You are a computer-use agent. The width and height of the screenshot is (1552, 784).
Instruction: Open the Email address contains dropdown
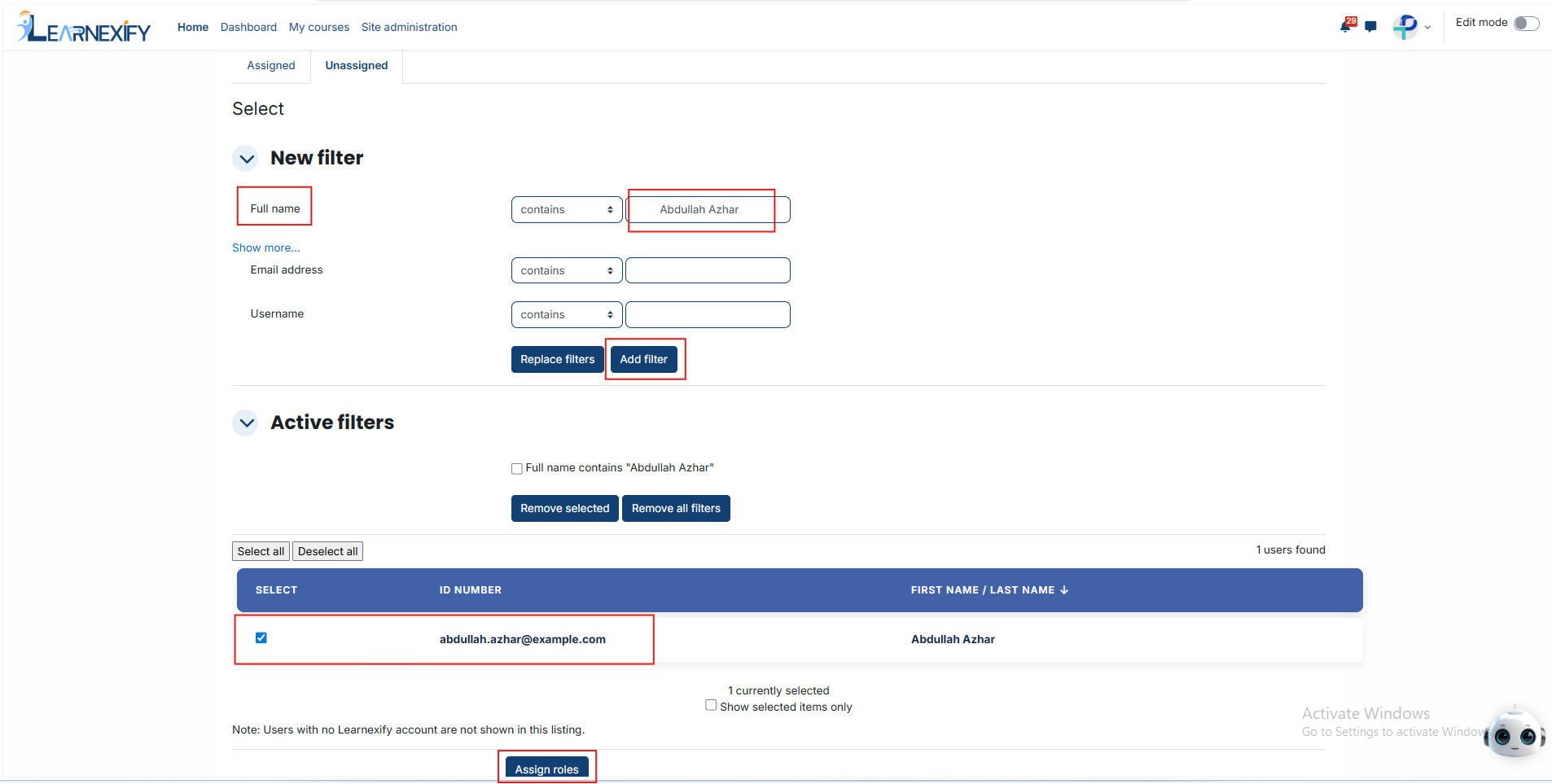(x=567, y=270)
